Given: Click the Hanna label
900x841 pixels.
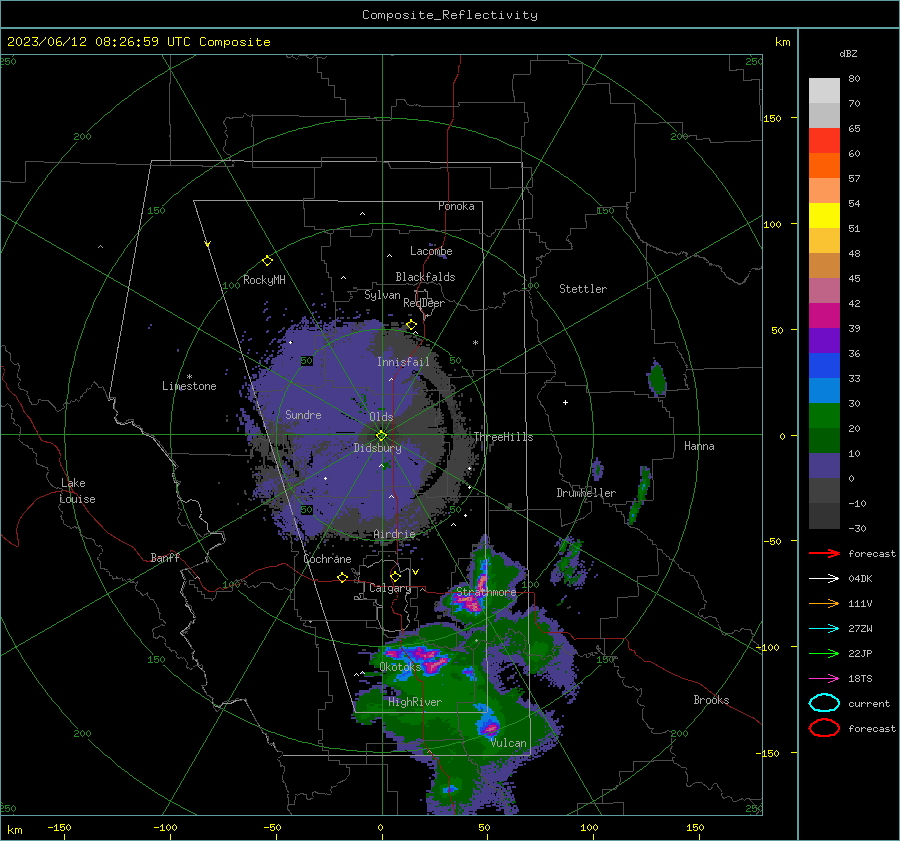Looking at the screenshot, I should 699,446.
